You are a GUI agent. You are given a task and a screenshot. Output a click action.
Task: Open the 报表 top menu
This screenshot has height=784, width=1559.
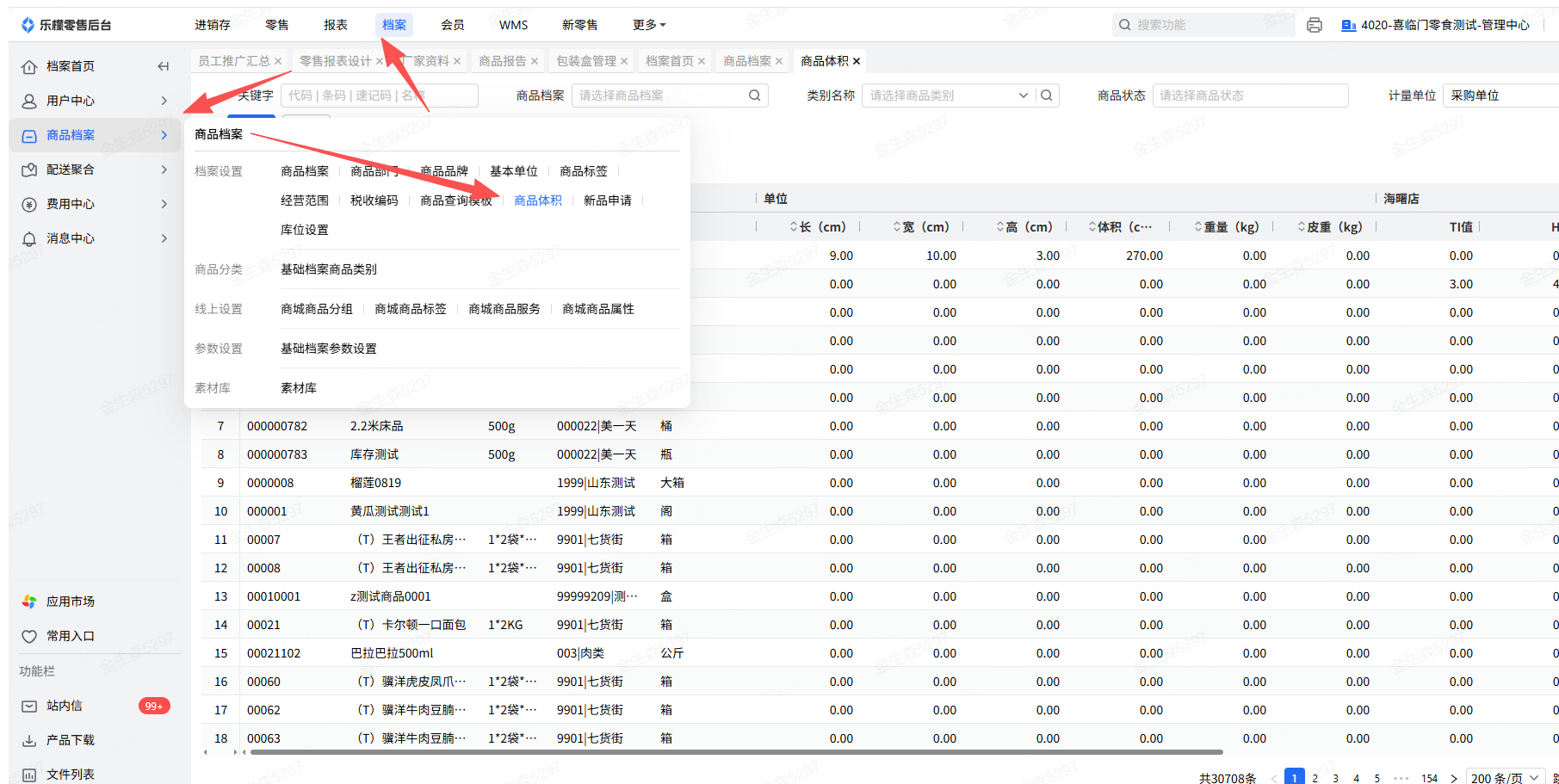(336, 25)
